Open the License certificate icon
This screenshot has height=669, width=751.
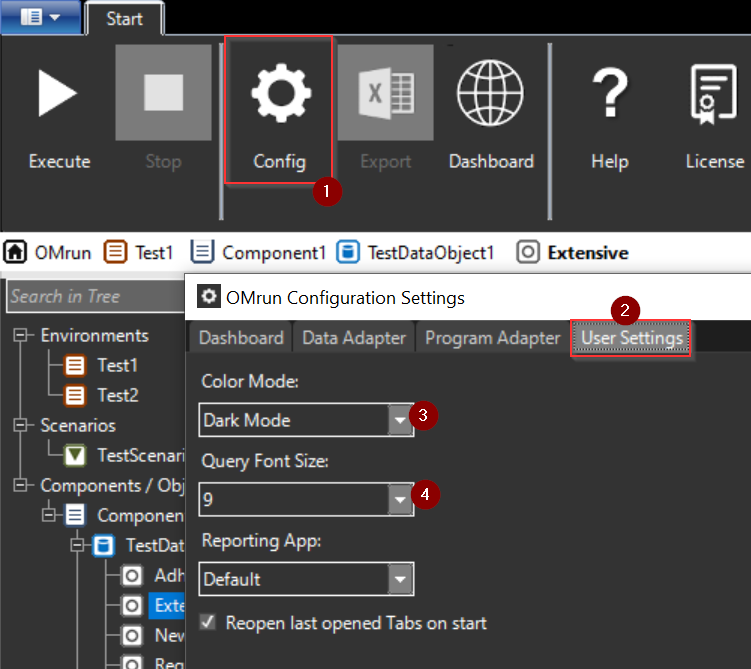tap(713, 94)
